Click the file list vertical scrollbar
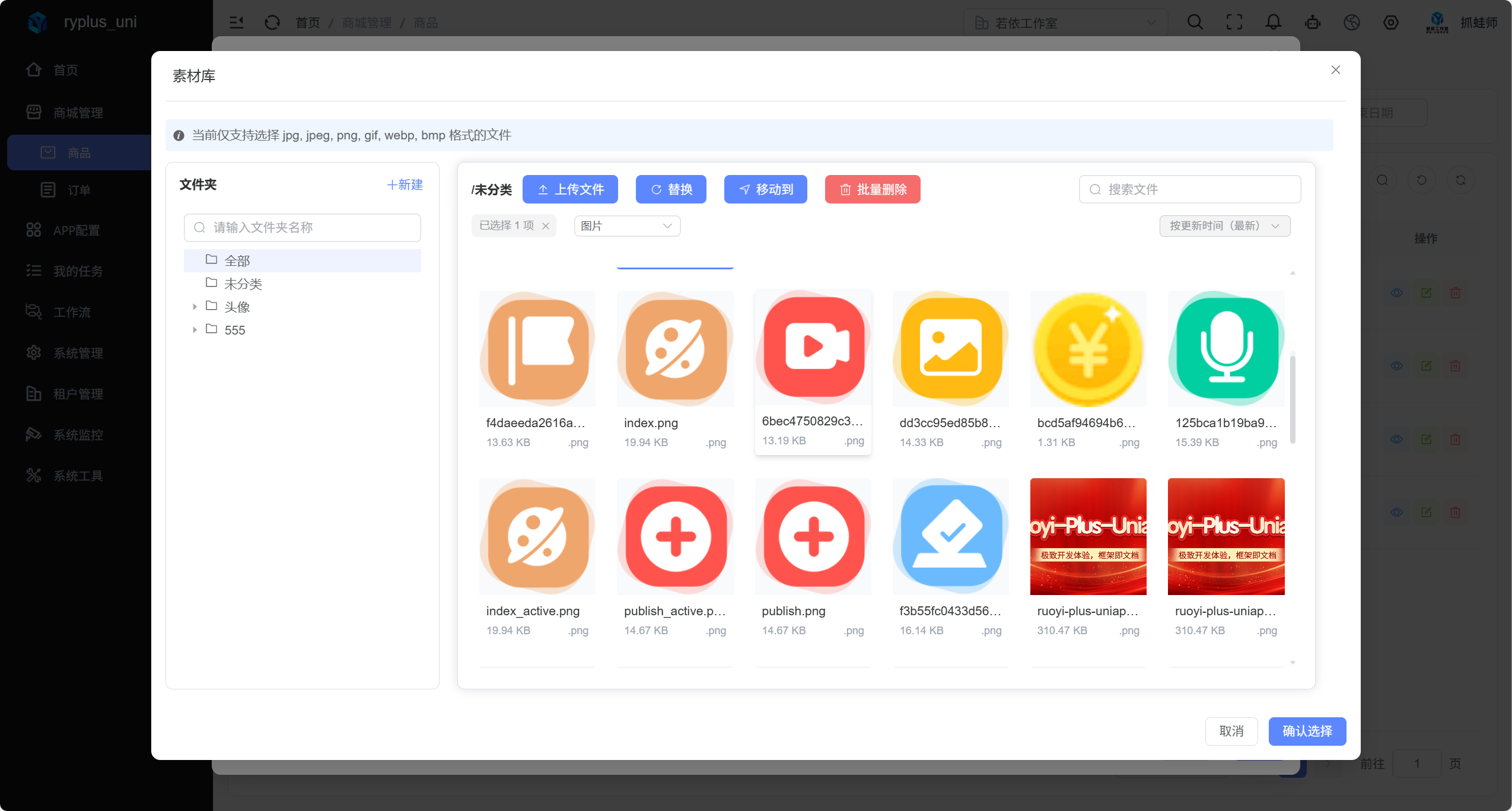This screenshot has width=1512, height=811. coord(1293,397)
